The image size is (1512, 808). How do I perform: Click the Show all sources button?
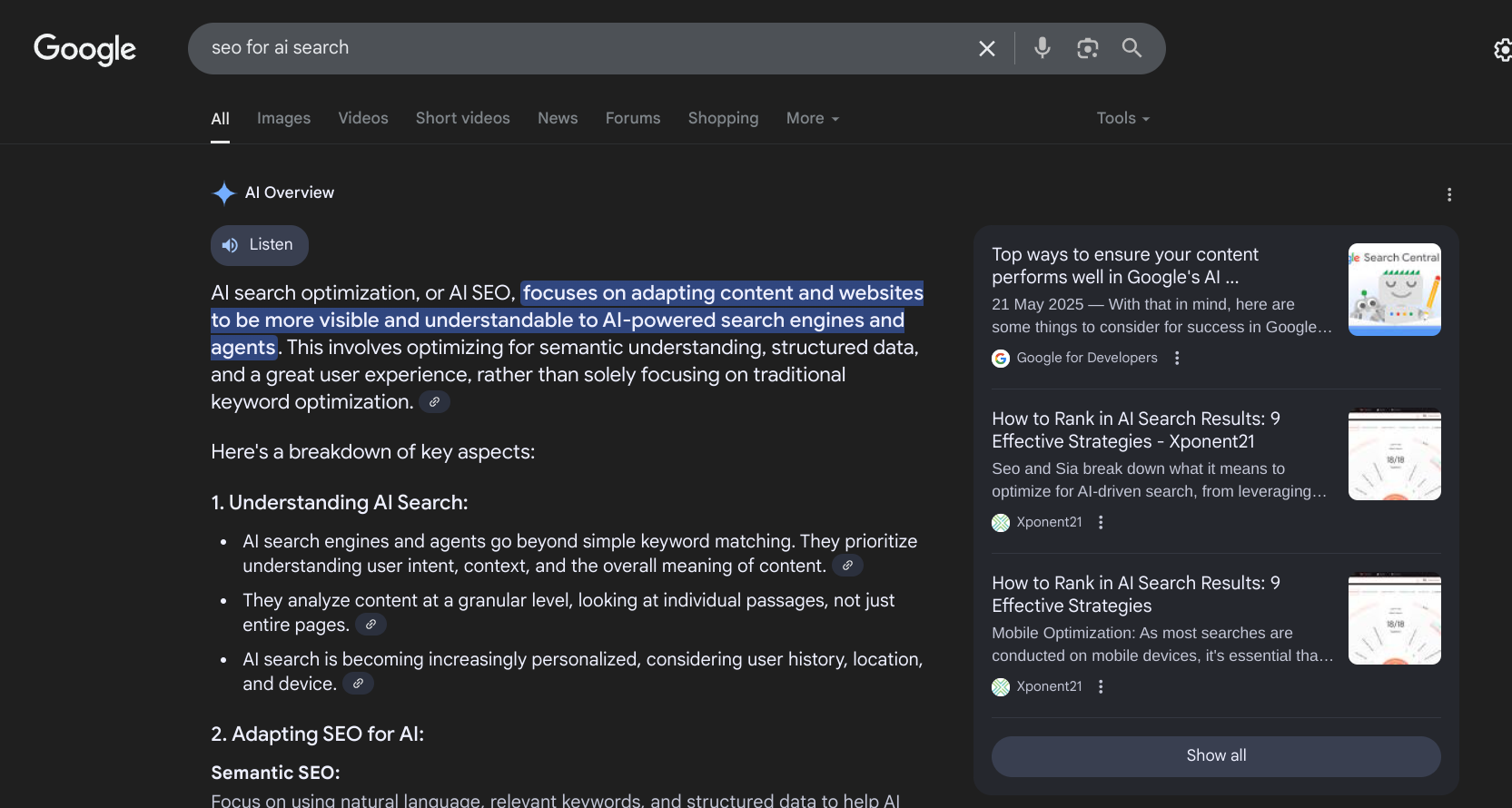pyautogui.click(x=1216, y=756)
